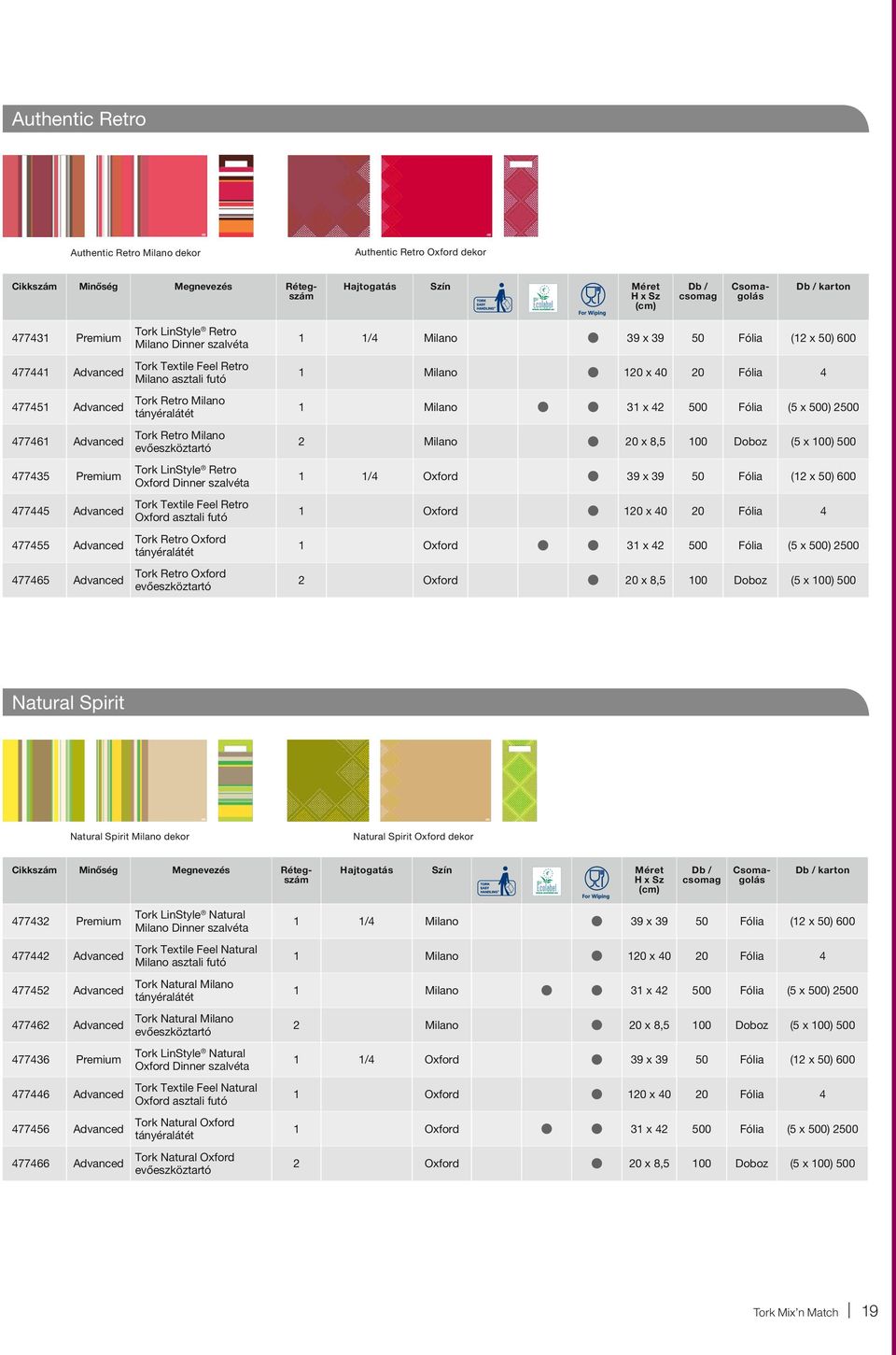Click Tork Natural Oxford evőeszköztartó product name
896x1355 pixels.
click(x=185, y=1164)
